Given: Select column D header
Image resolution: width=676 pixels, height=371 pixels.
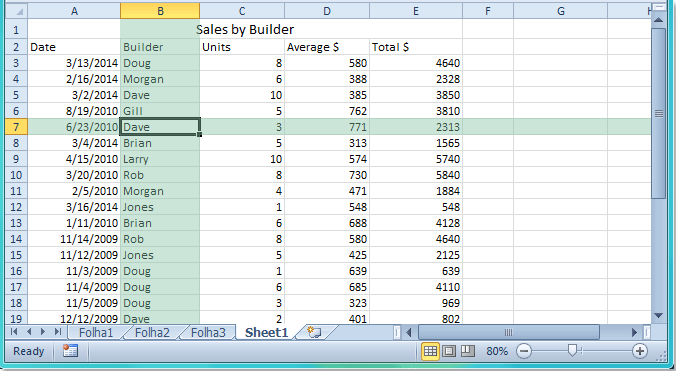Looking at the screenshot, I should click(x=327, y=11).
